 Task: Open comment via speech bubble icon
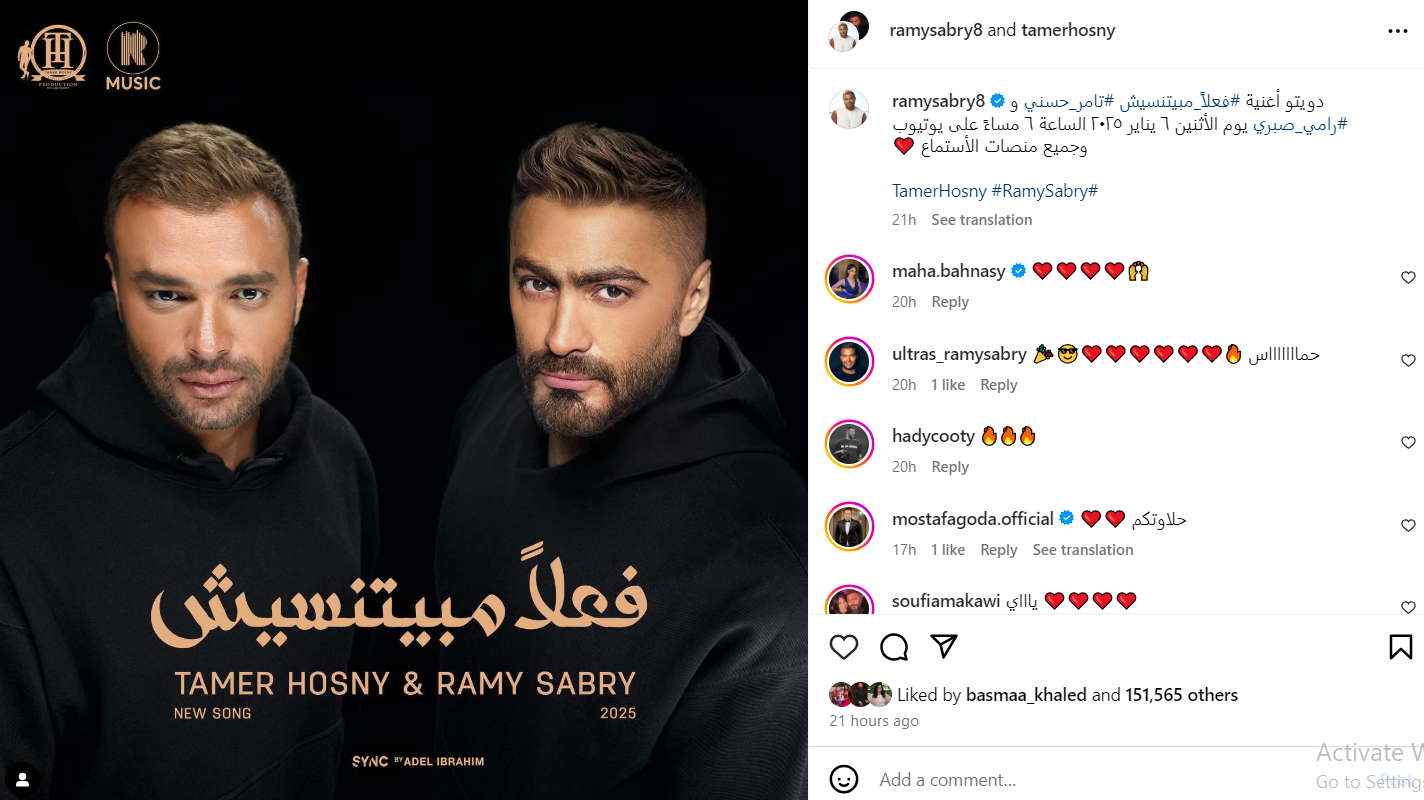point(894,647)
